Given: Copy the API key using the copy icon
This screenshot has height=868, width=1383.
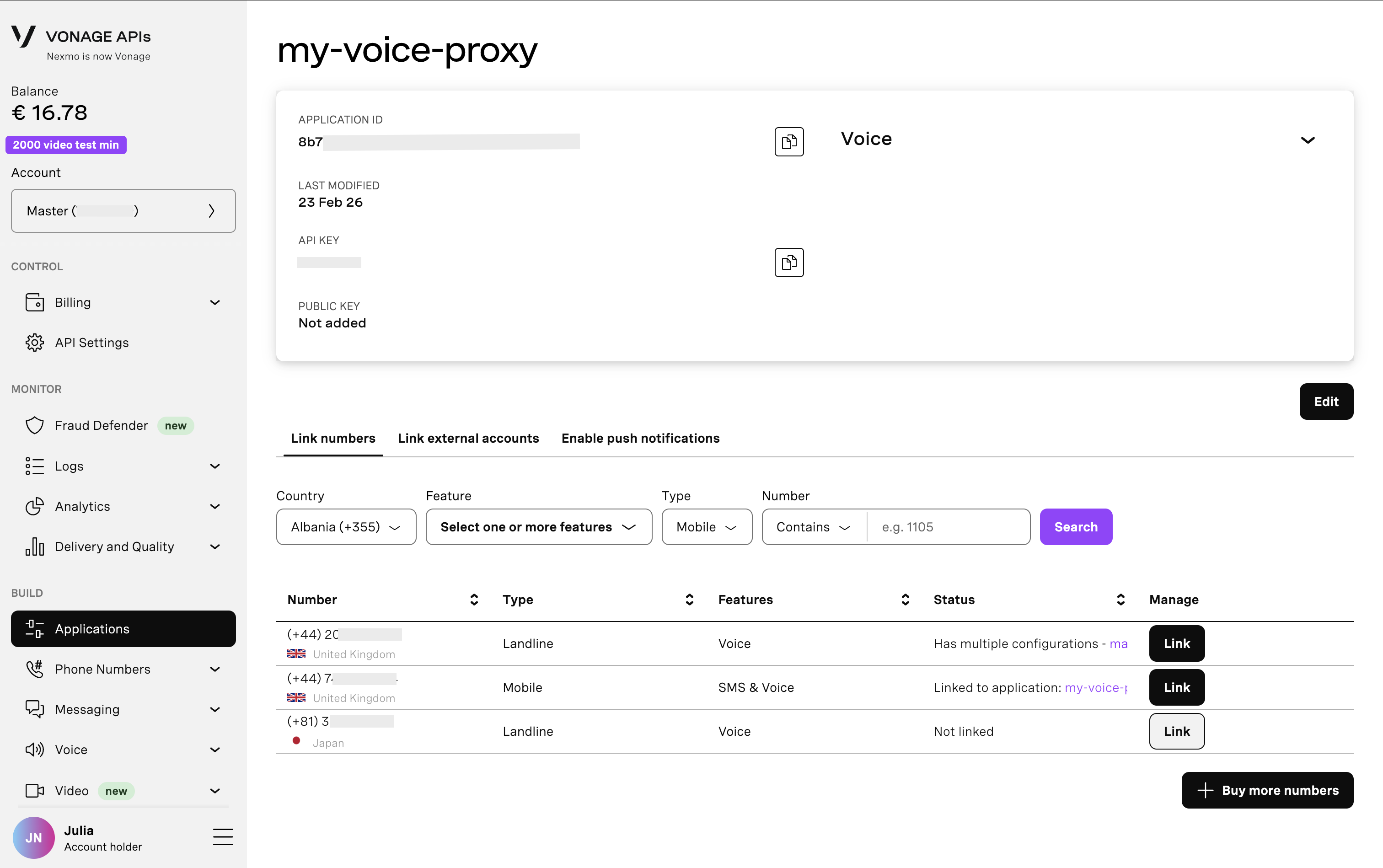Looking at the screenshot, I should [x=788, y=263].
